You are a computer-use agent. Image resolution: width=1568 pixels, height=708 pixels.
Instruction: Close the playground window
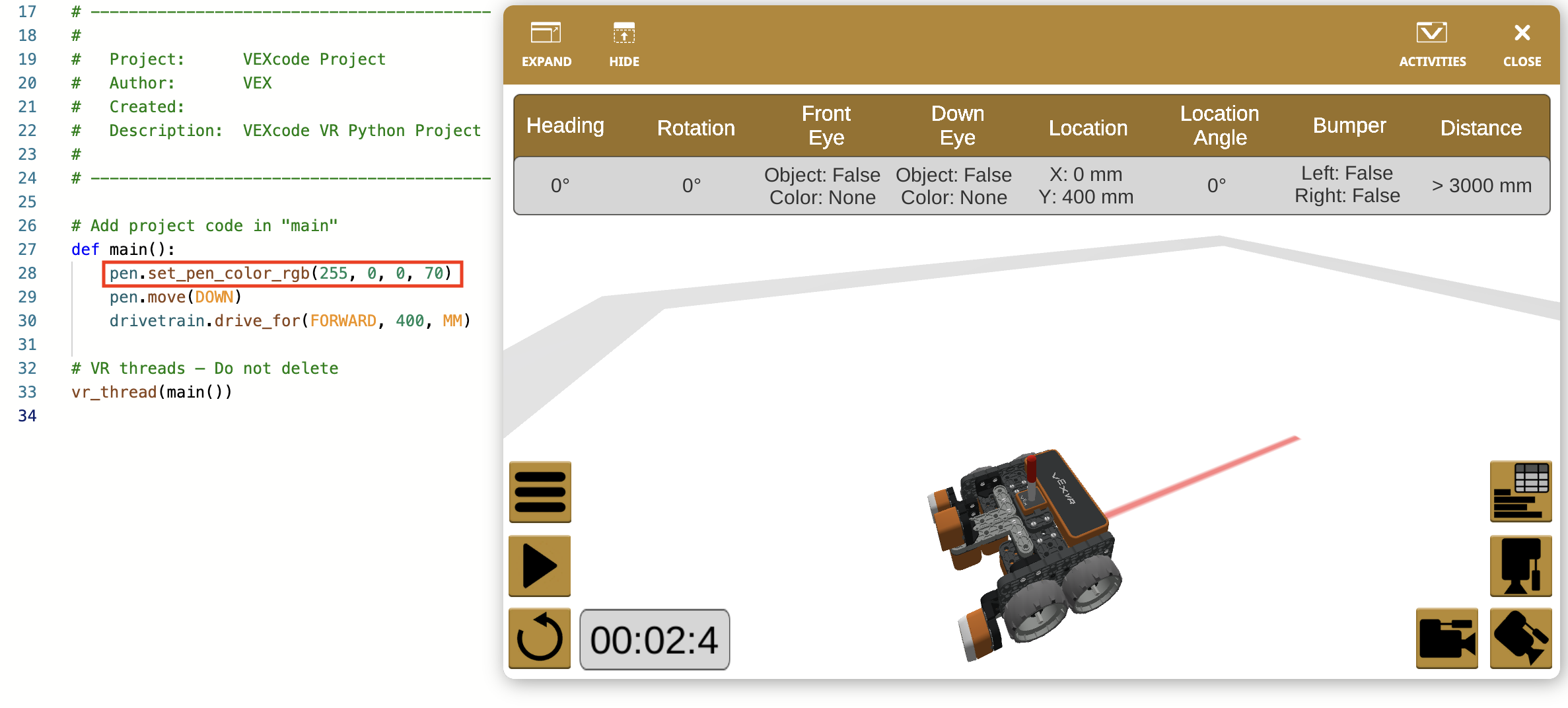(1522, 44)
